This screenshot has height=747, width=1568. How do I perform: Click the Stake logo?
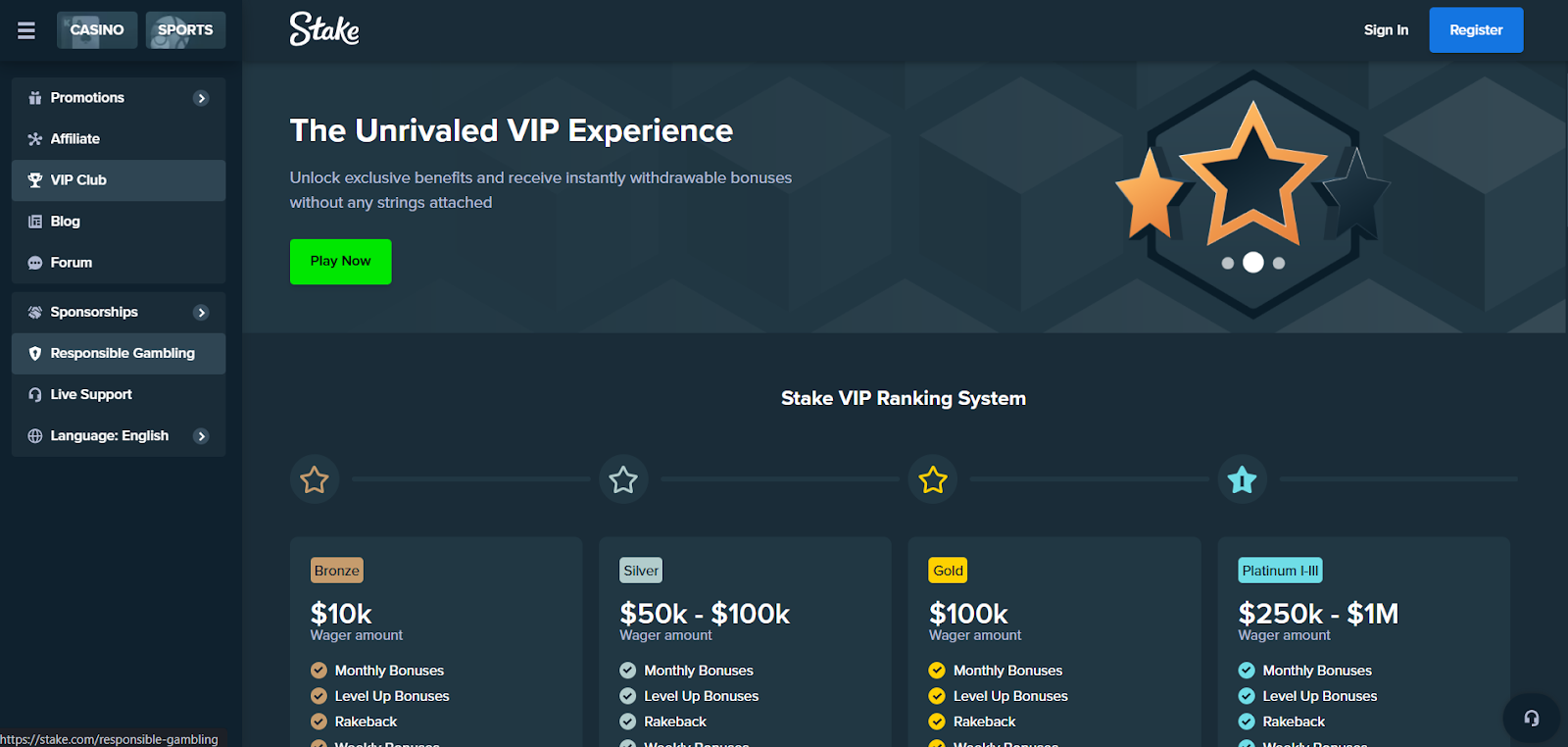(x=324, y=29)
